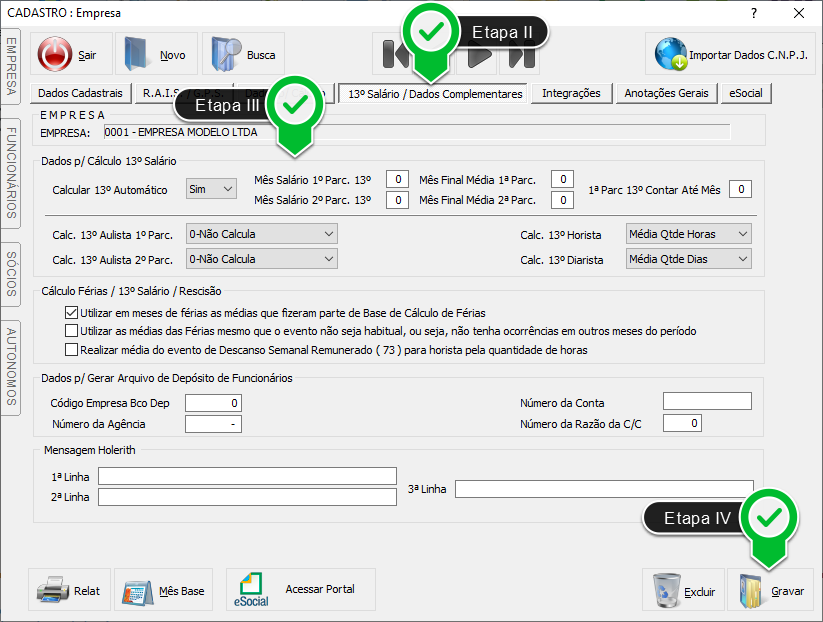This screenshot has height=622, width=823.
Task: Select the SÓCIOS vertical side tab
Action: click(11, 274)
